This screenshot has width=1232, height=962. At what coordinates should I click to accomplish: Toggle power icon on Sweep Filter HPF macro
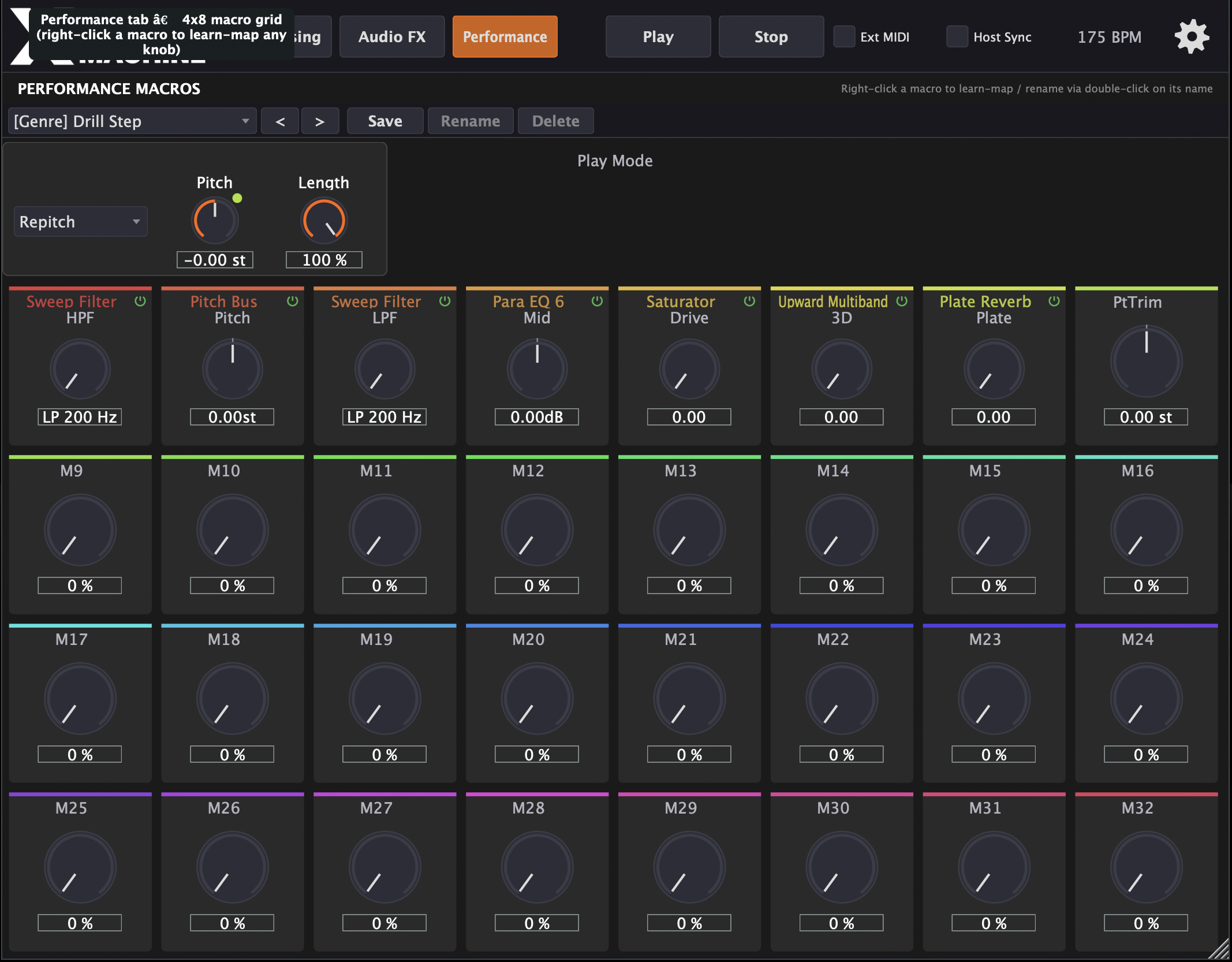coord(140,301)
